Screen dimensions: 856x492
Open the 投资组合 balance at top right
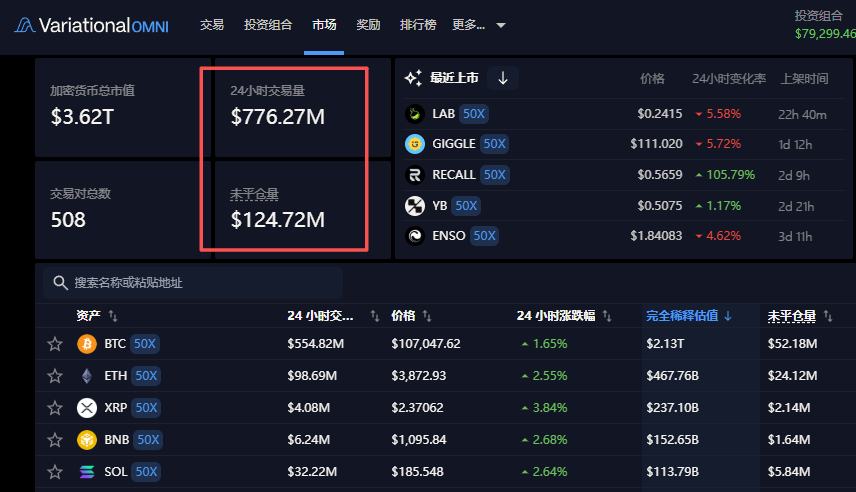pos(825,25)
